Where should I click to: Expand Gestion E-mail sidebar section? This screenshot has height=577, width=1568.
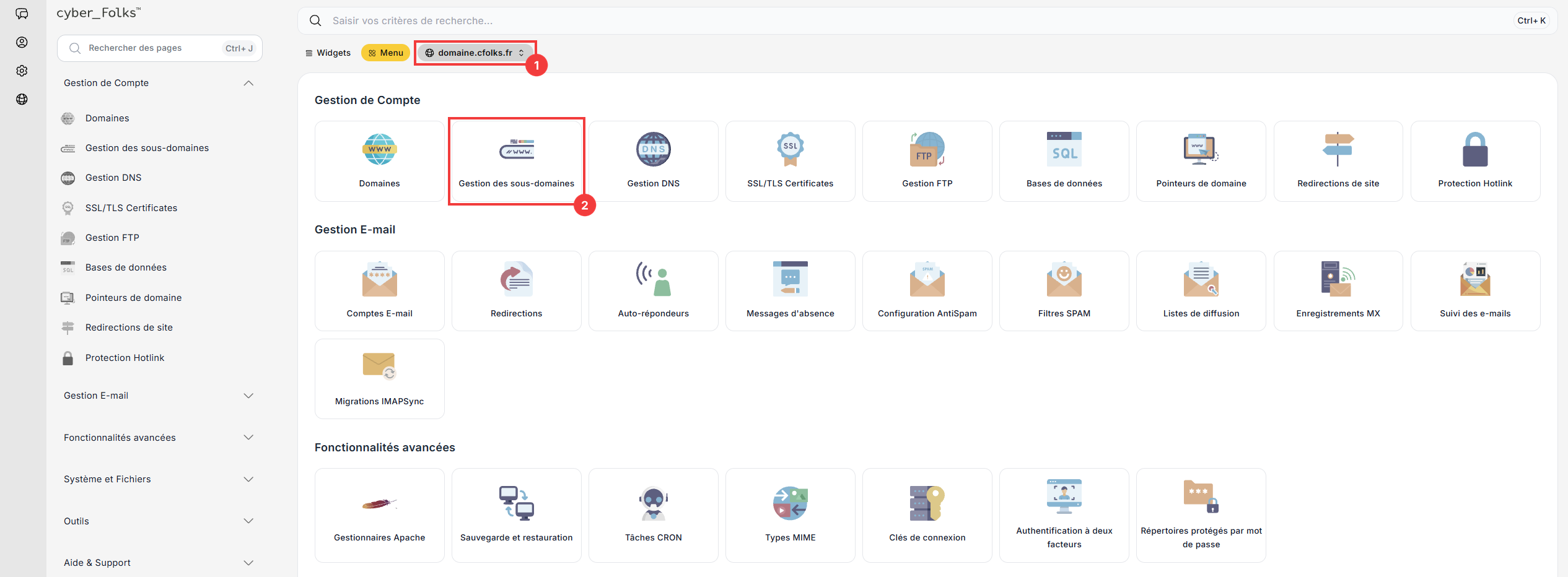[159, 396]
